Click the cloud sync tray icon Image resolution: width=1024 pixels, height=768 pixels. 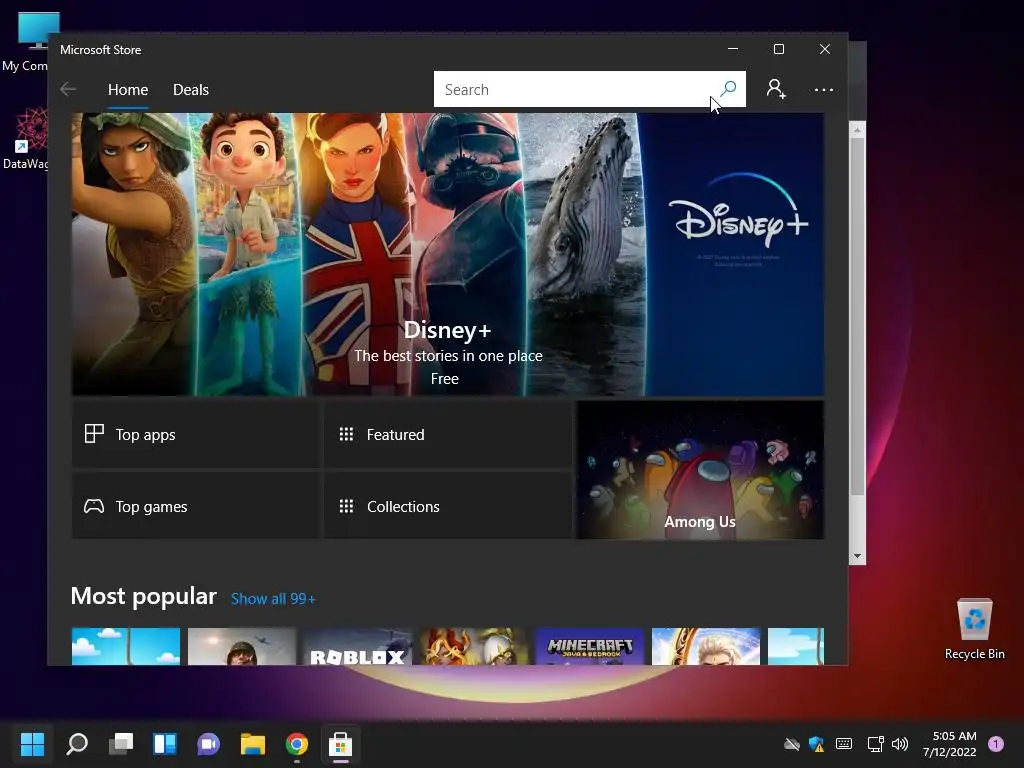[792, 744]
